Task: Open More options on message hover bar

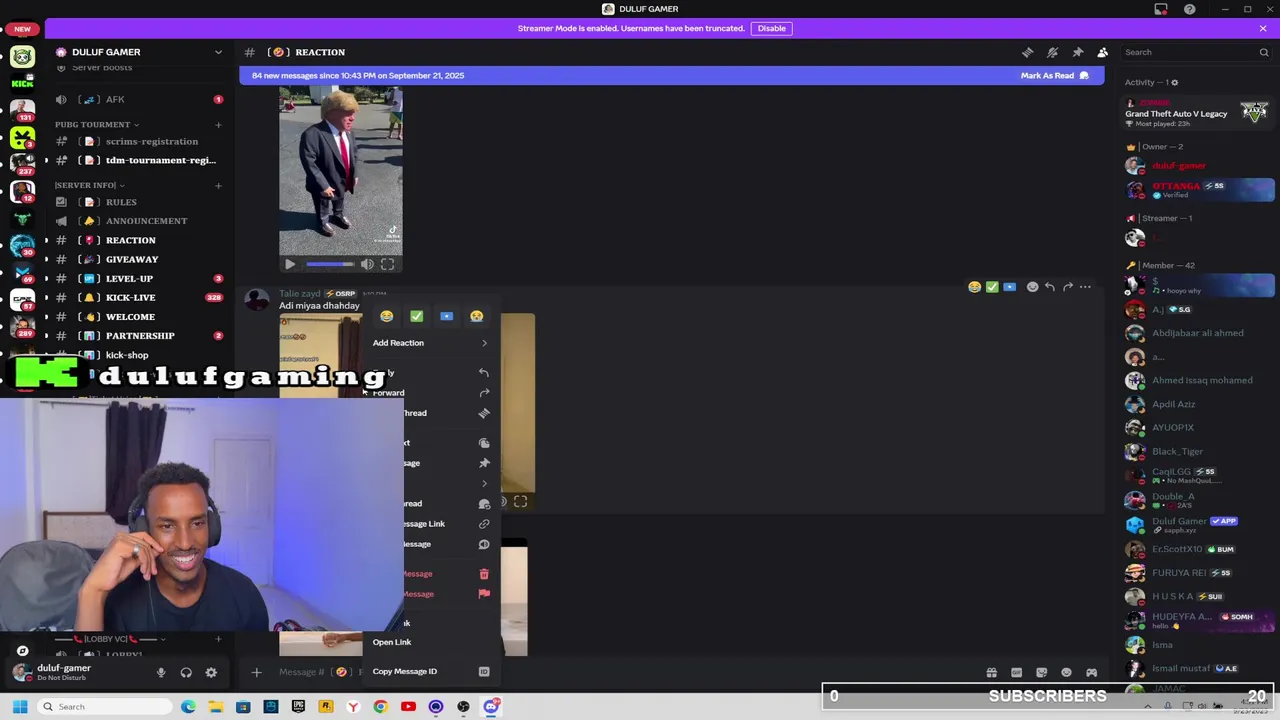Action: pyautogui.click(x=1085, y=287)
